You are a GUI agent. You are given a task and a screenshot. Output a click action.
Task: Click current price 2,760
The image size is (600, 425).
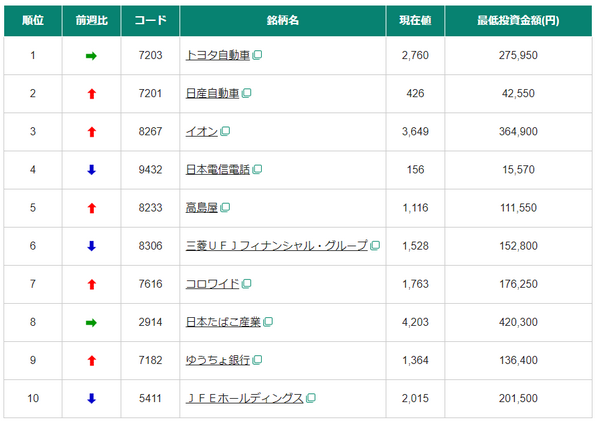tap(415, 55)
